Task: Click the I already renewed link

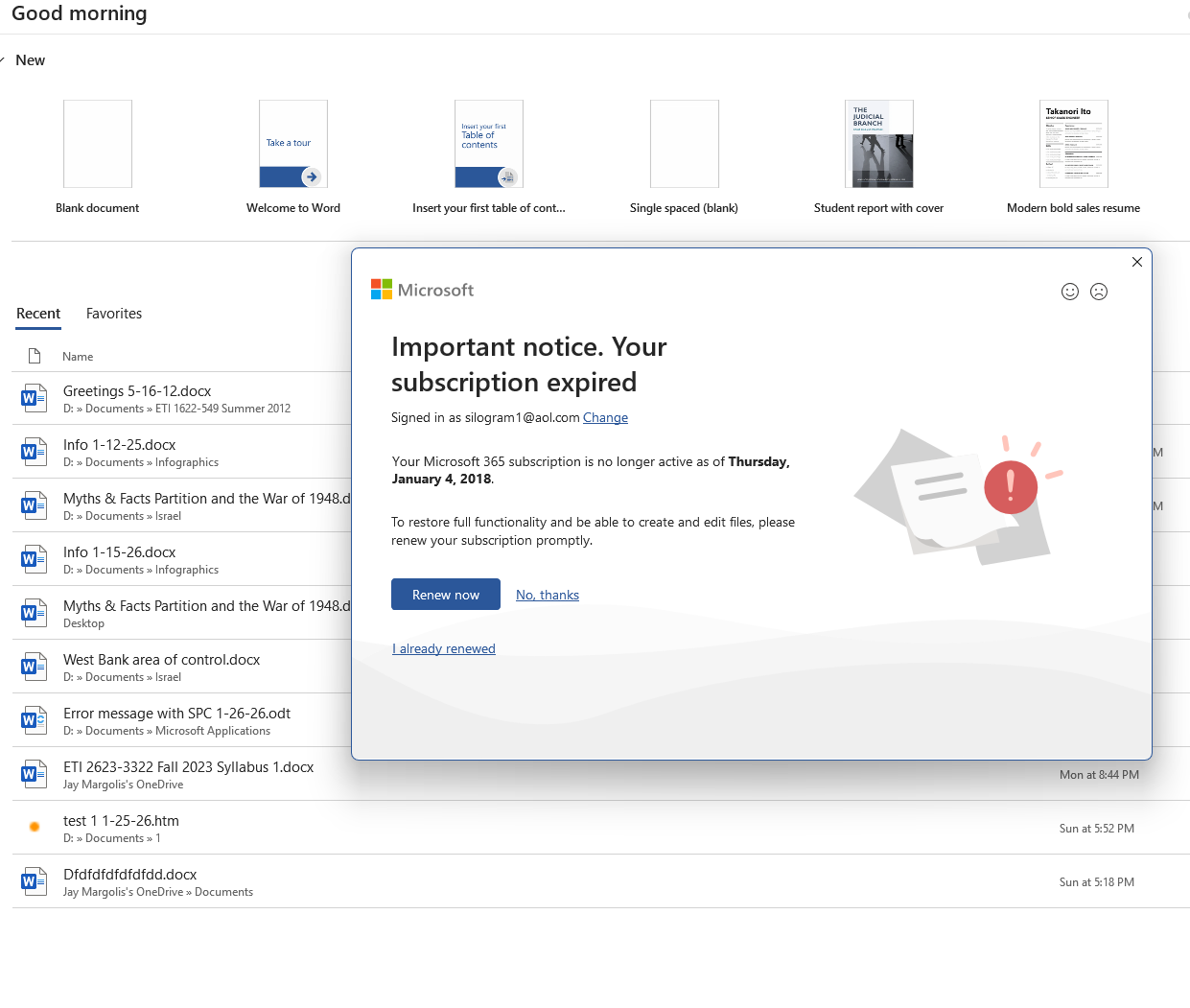Action: [x=444, y=648]
